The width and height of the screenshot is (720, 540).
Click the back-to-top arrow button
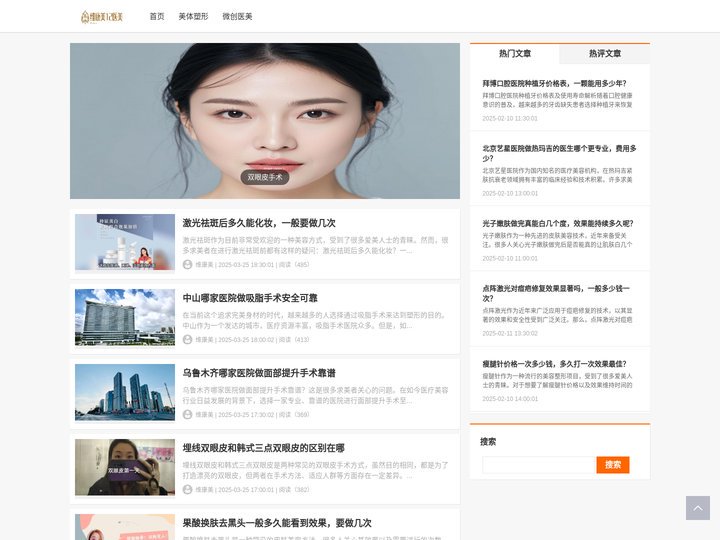click(698, 508)
